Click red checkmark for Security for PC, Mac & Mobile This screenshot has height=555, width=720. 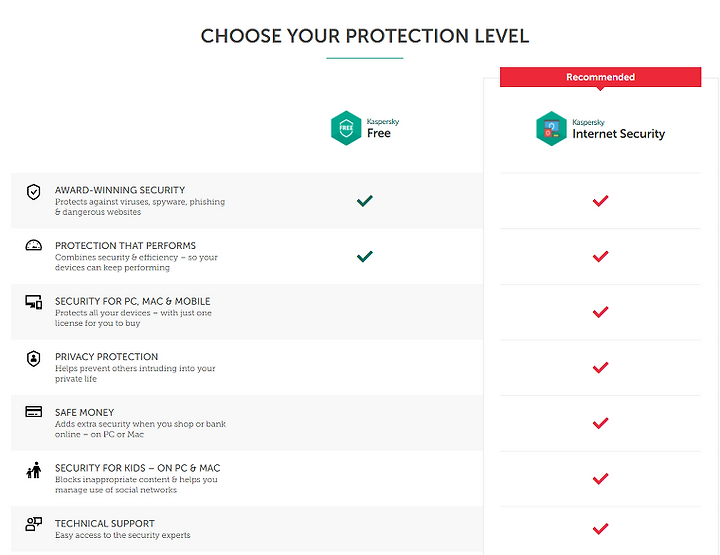[600, 312]
